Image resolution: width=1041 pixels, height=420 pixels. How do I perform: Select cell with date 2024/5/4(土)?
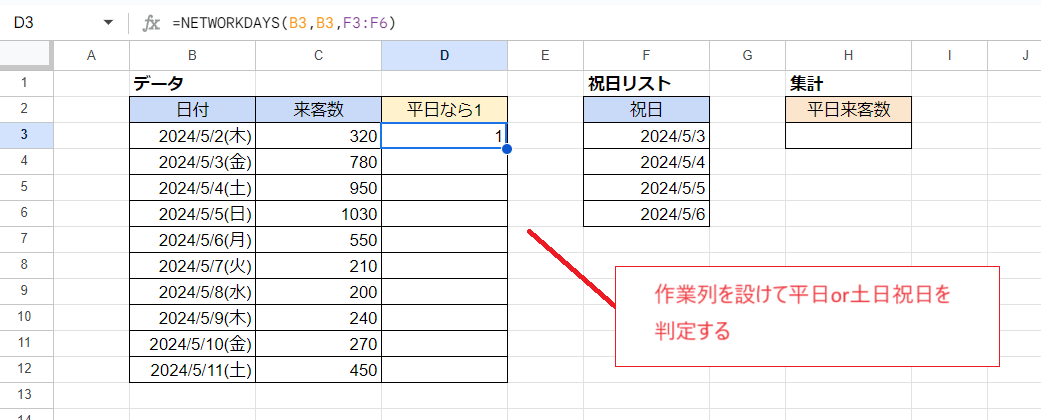(x=193, y=187)
